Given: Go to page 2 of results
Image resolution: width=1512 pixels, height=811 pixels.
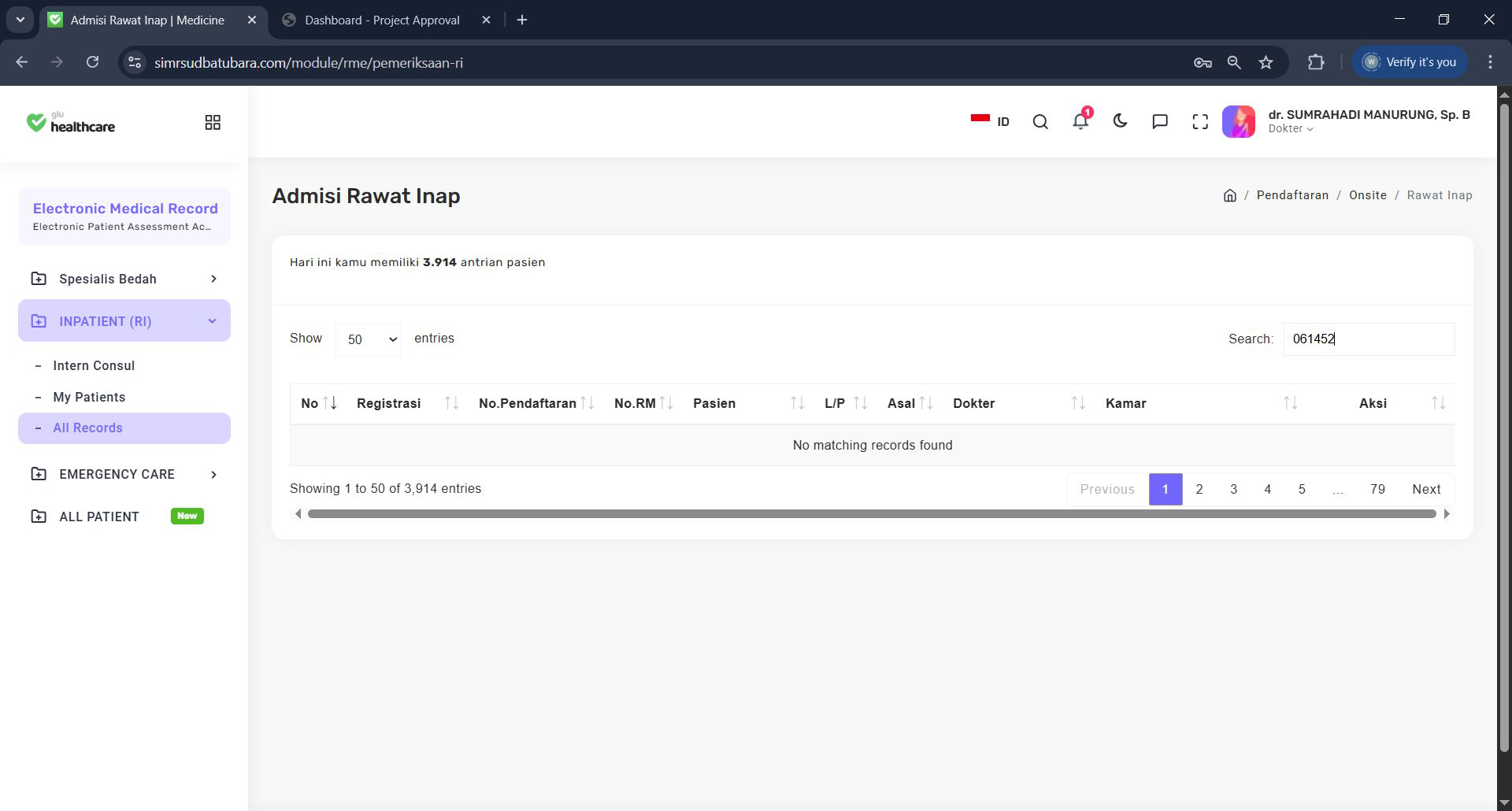Looking at the screenshot, I should tap(1199, 489).
